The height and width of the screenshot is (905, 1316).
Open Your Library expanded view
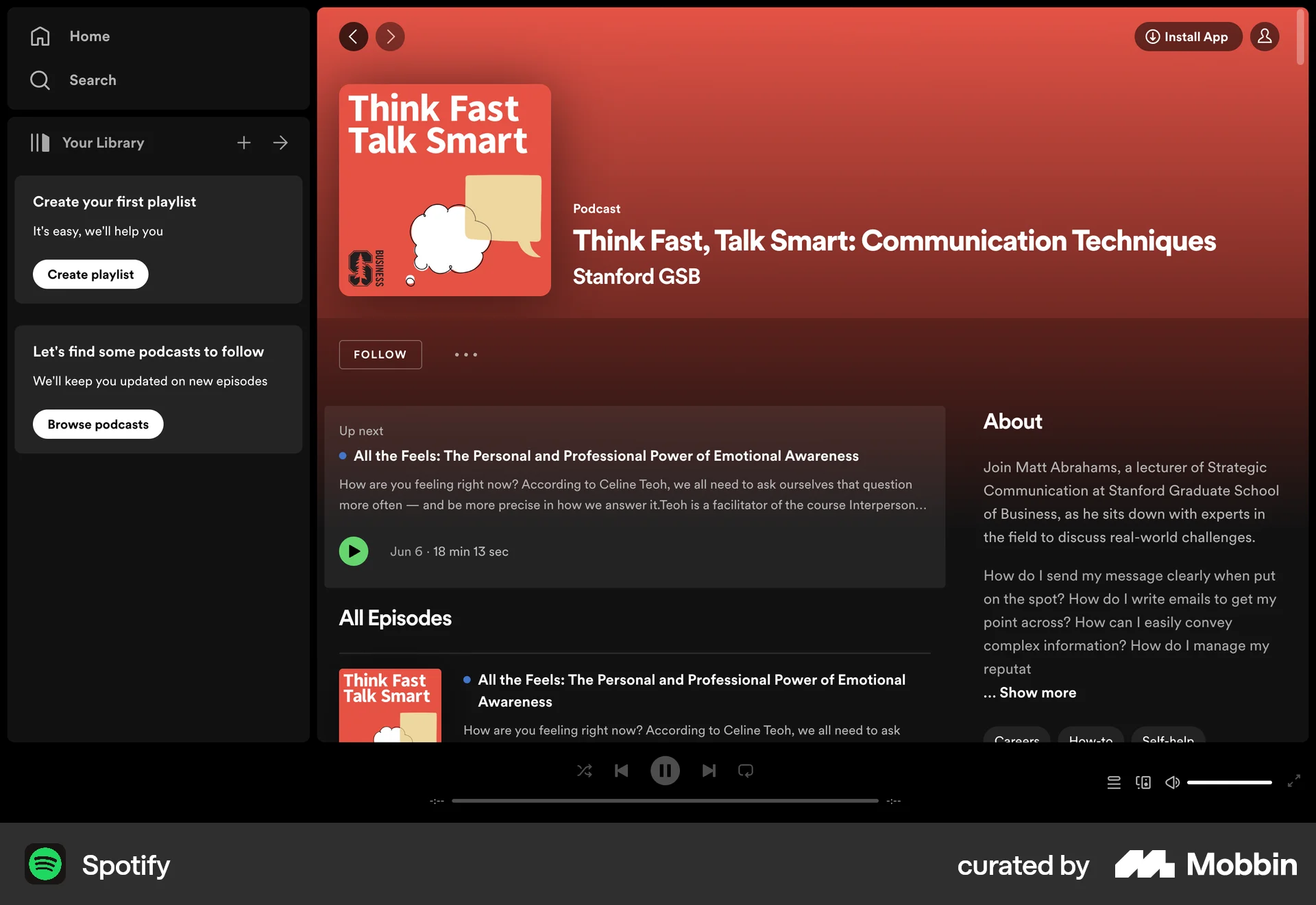(x=281, y=143)
